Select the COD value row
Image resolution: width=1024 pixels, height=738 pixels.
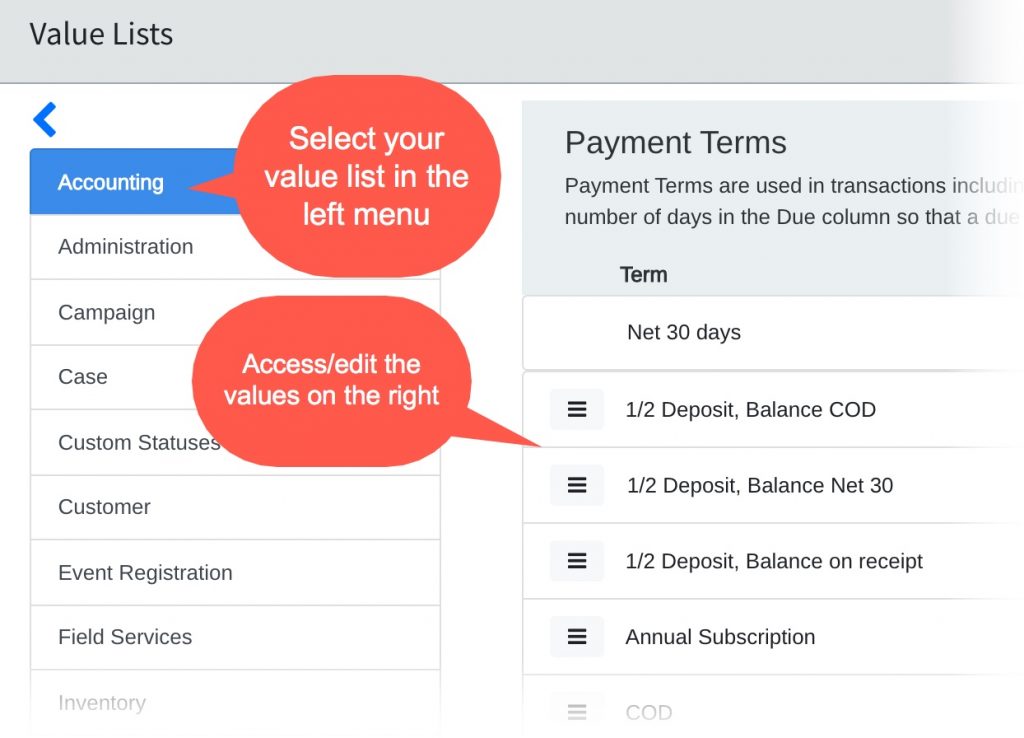[649, 711]
